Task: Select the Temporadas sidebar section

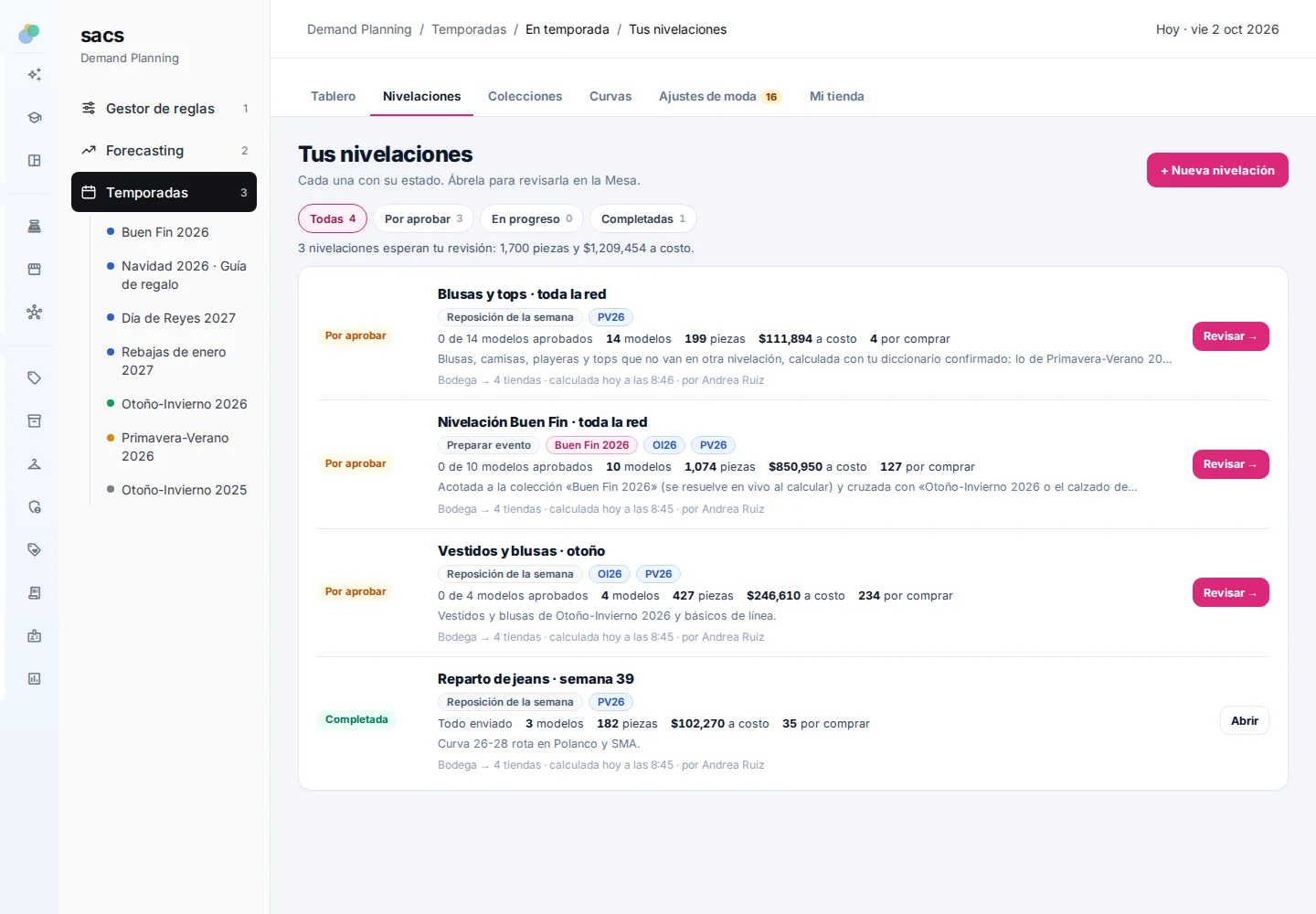Action: (x=164, y=192)
